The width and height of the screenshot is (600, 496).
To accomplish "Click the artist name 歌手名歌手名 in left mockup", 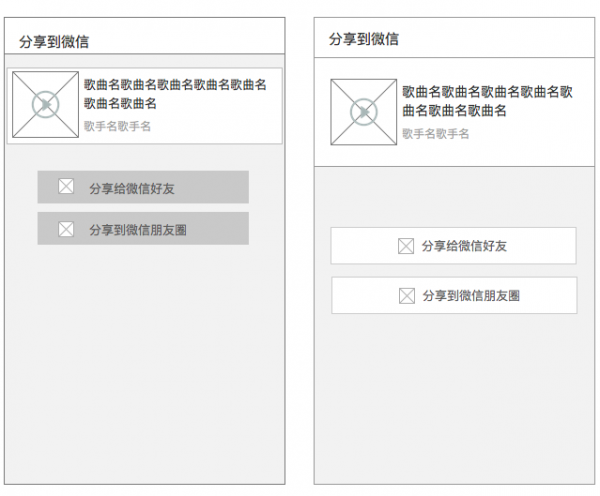I will [117, 126].
